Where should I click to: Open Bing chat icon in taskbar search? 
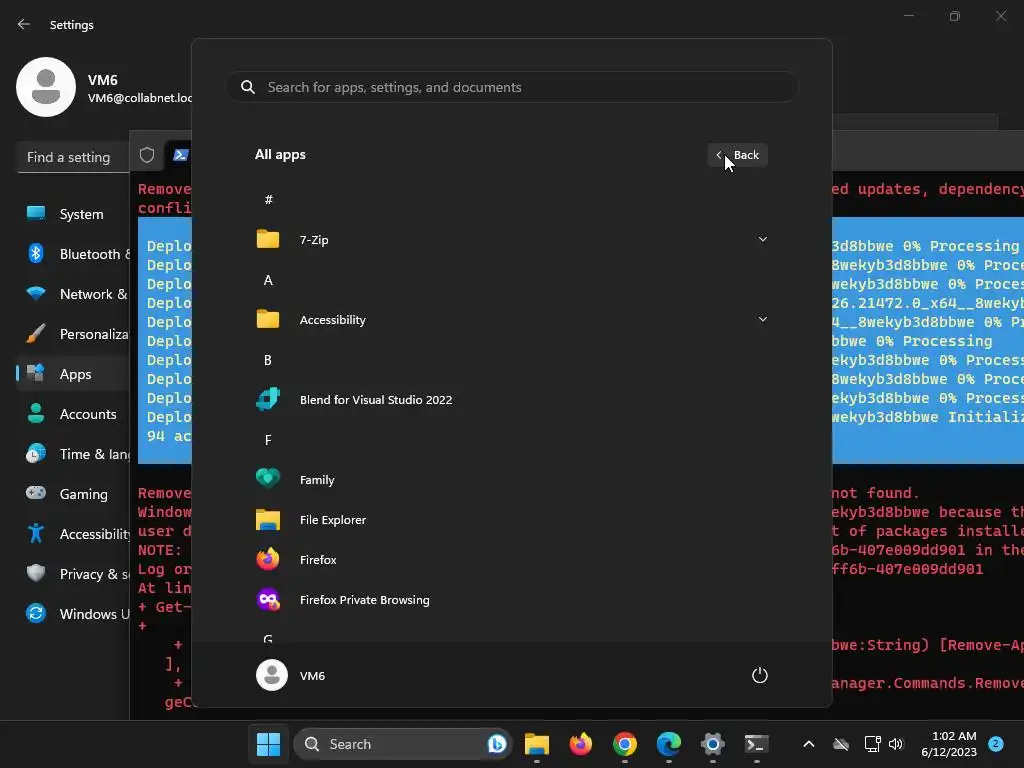tap(496, 744)
